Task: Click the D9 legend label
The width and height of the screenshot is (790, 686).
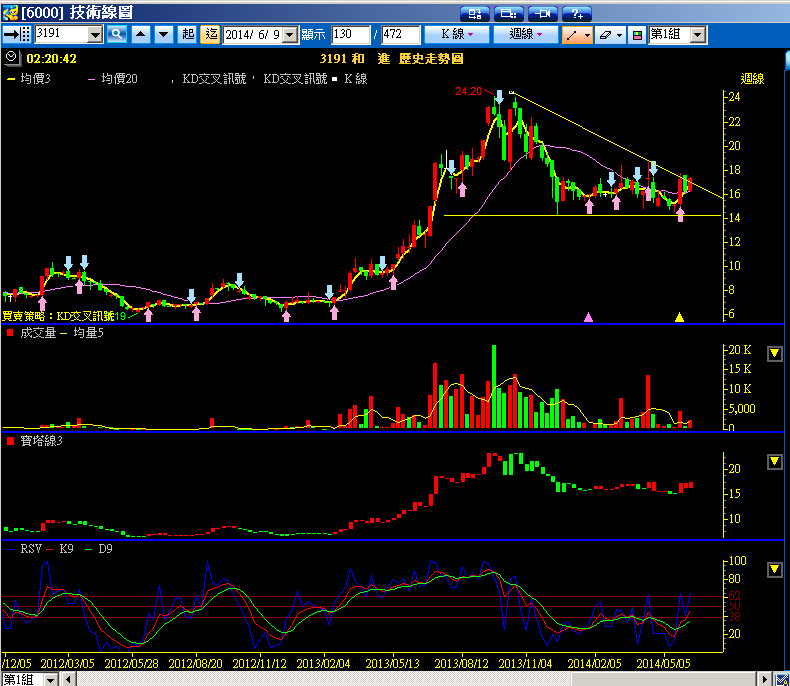Action: tap(105, 548)
